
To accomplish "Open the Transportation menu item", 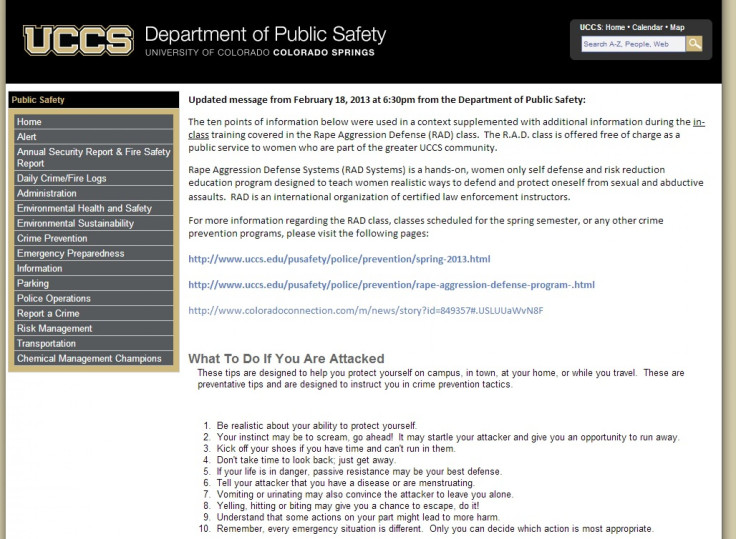I will tap(93, 344).
